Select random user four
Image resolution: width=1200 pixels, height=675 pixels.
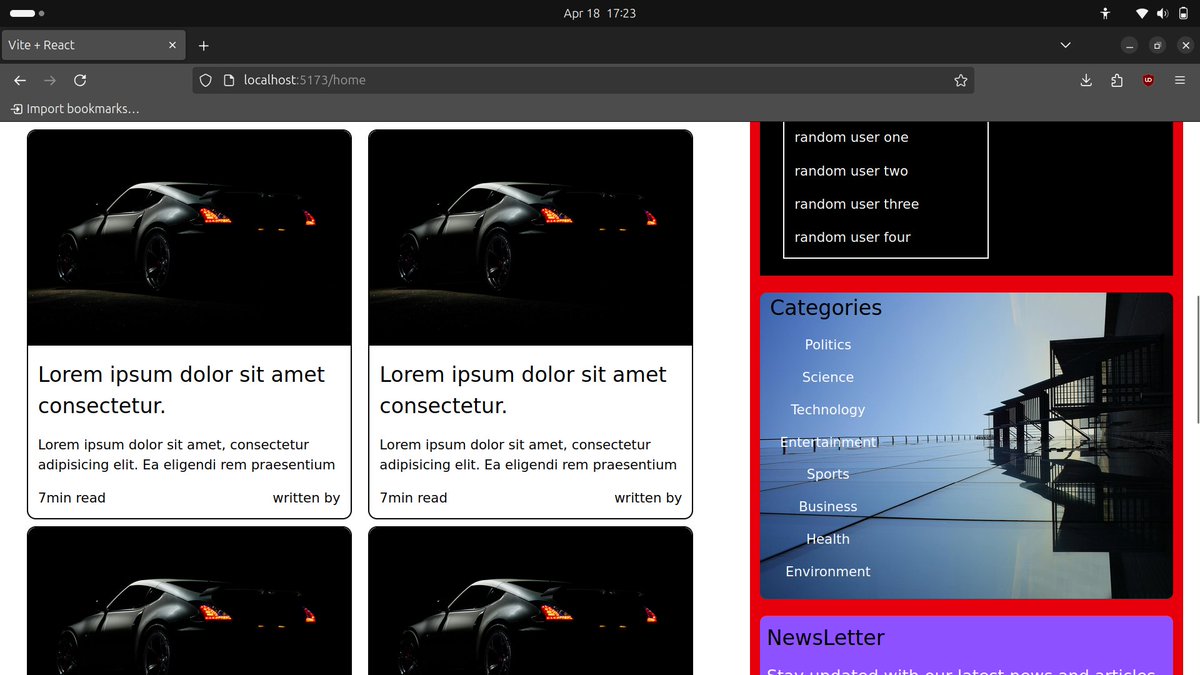[x=852, y=237]
